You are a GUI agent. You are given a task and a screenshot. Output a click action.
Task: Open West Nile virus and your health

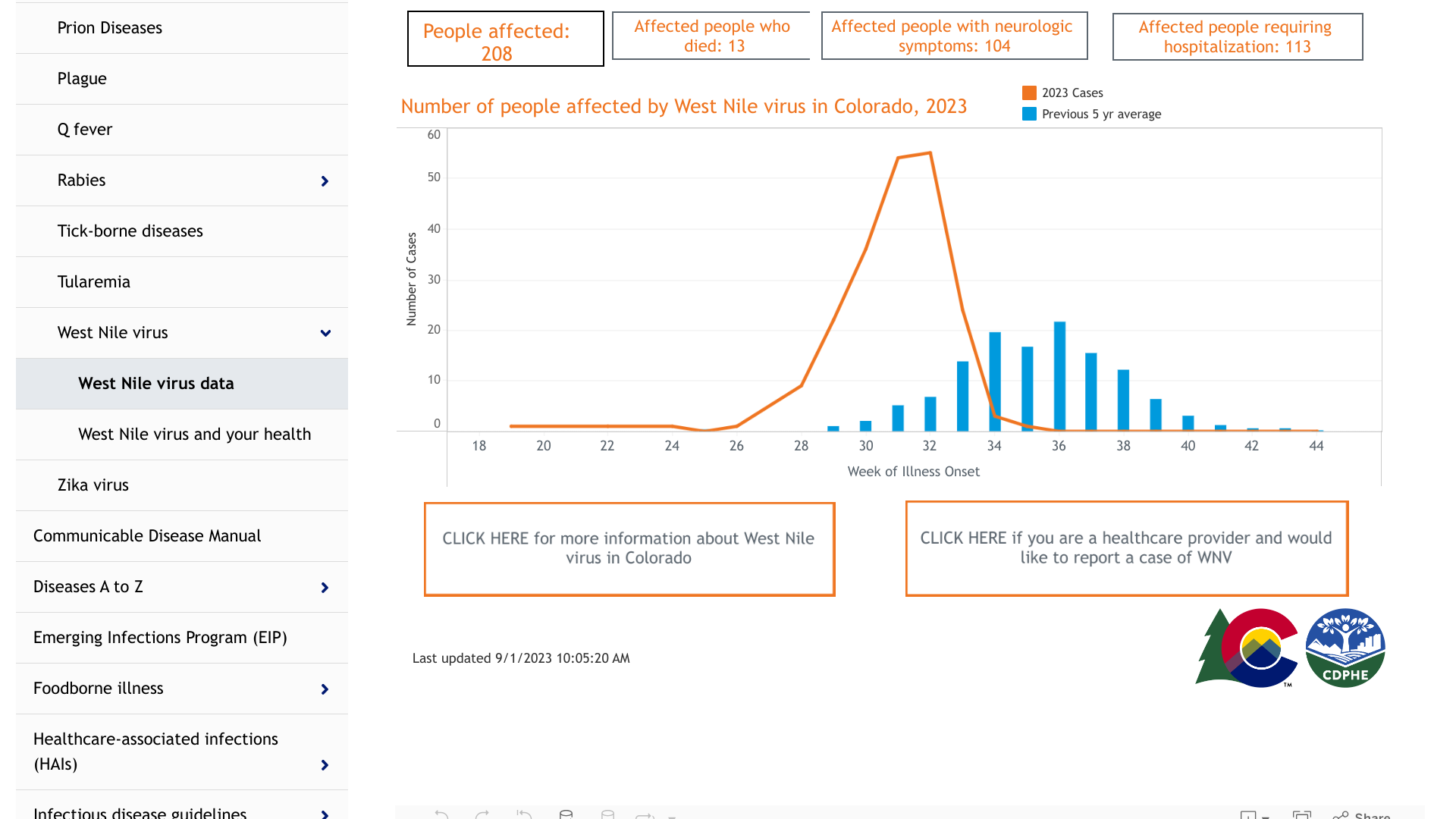click(194, 435)
